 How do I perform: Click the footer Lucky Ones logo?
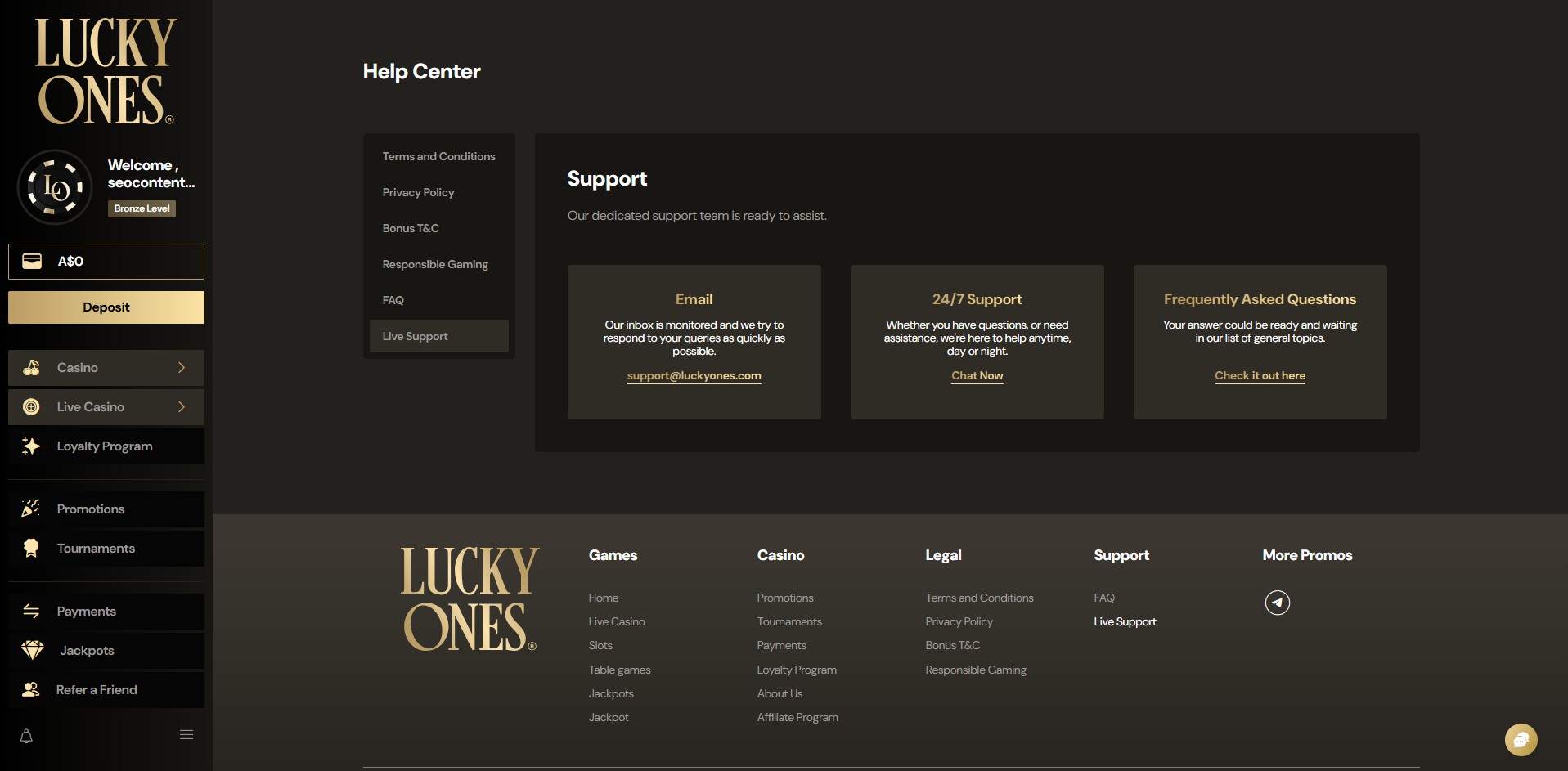point(469,599)
